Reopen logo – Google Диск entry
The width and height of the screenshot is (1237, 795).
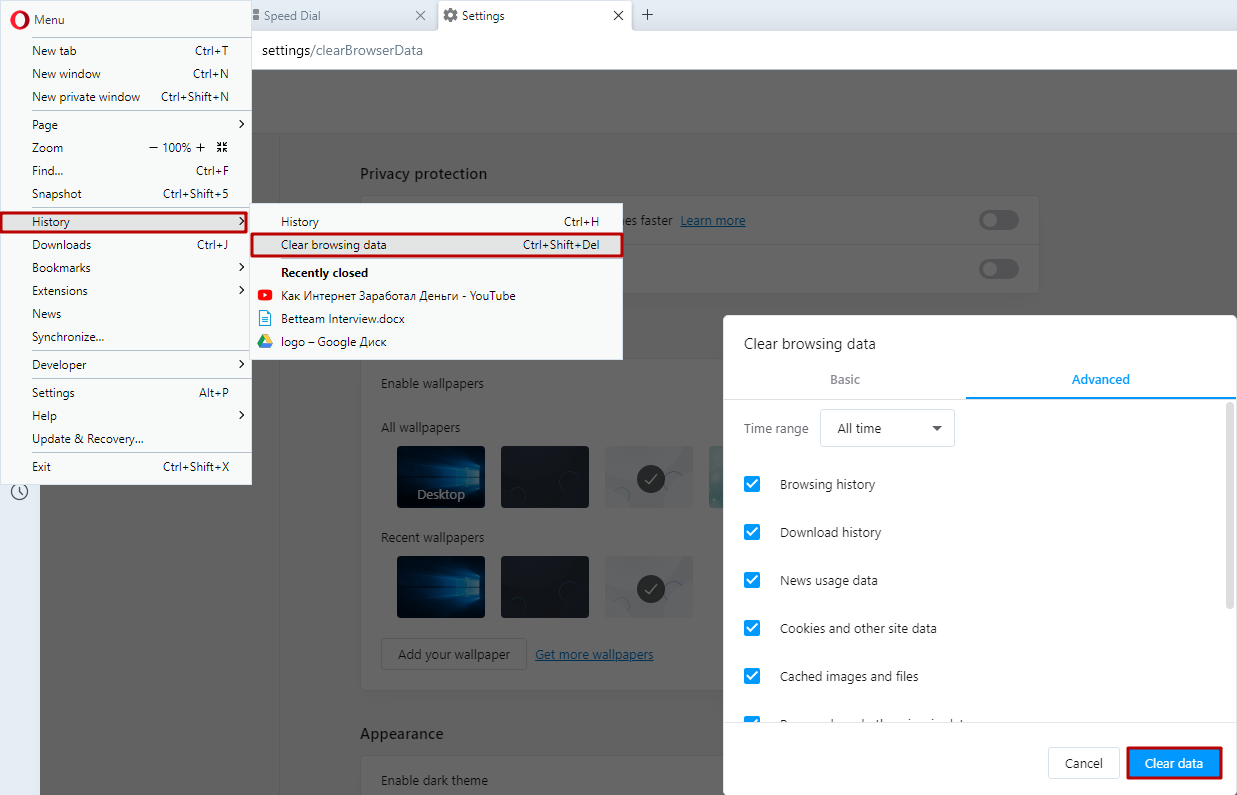pos(436,342)
